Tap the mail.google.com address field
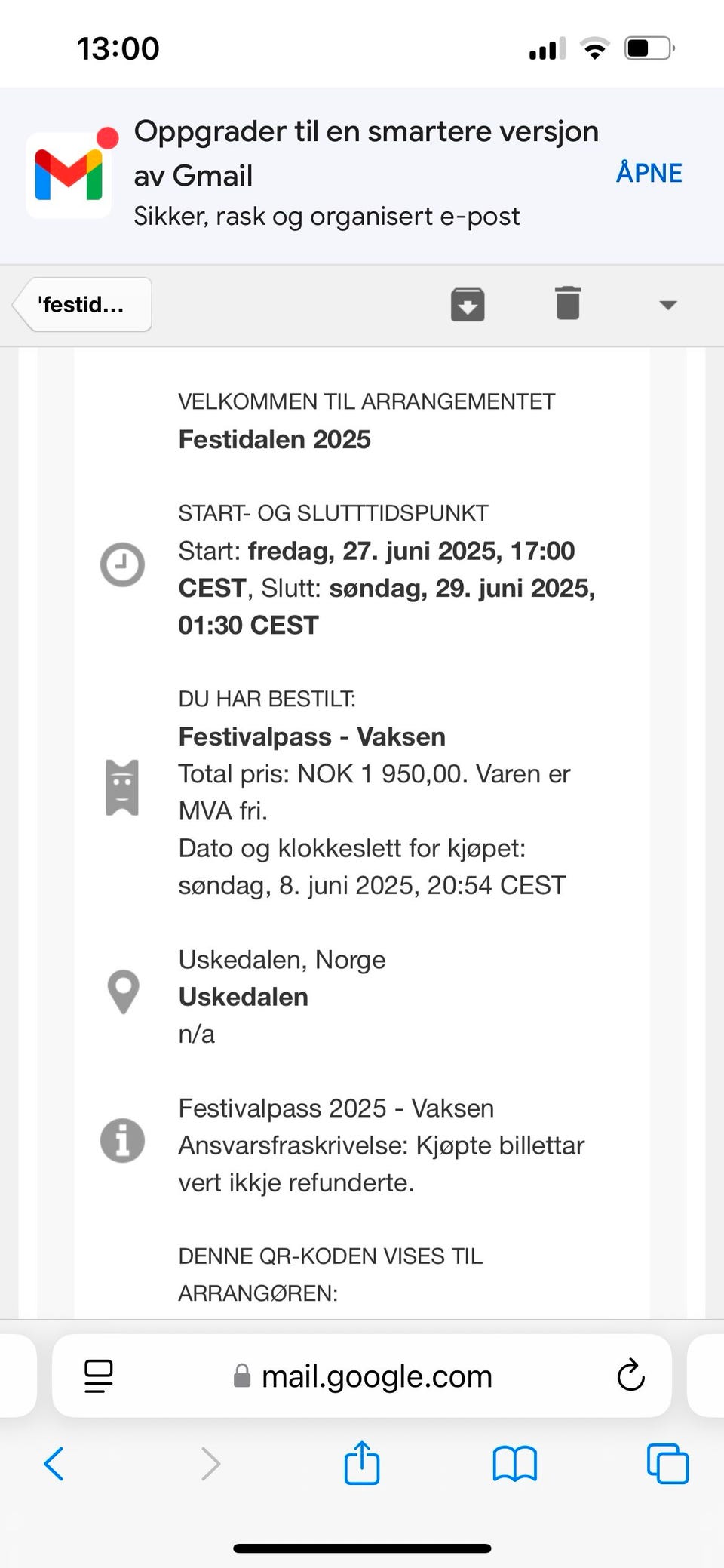 (362, 1376)
